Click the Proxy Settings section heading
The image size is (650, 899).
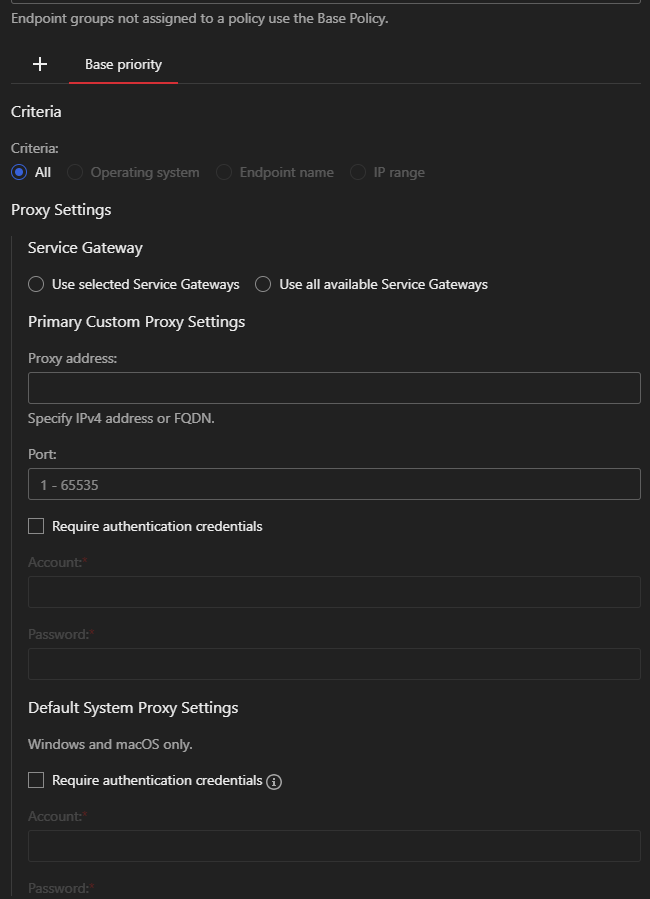[61, 210]
